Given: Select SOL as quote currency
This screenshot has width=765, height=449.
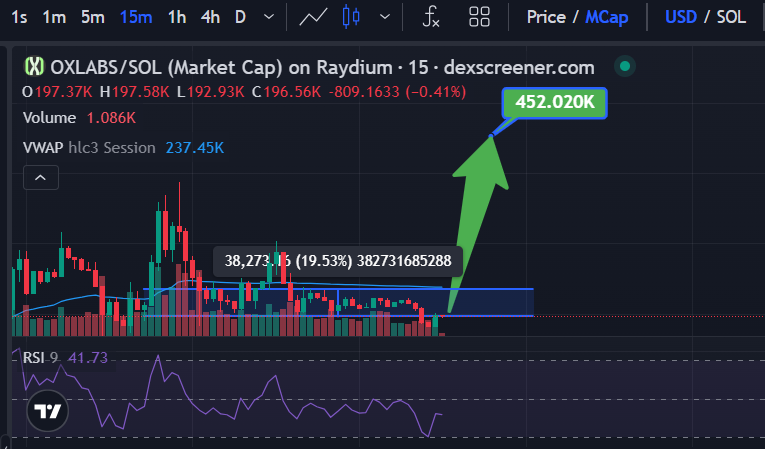Looking at the screenshot, I should 731,18.
